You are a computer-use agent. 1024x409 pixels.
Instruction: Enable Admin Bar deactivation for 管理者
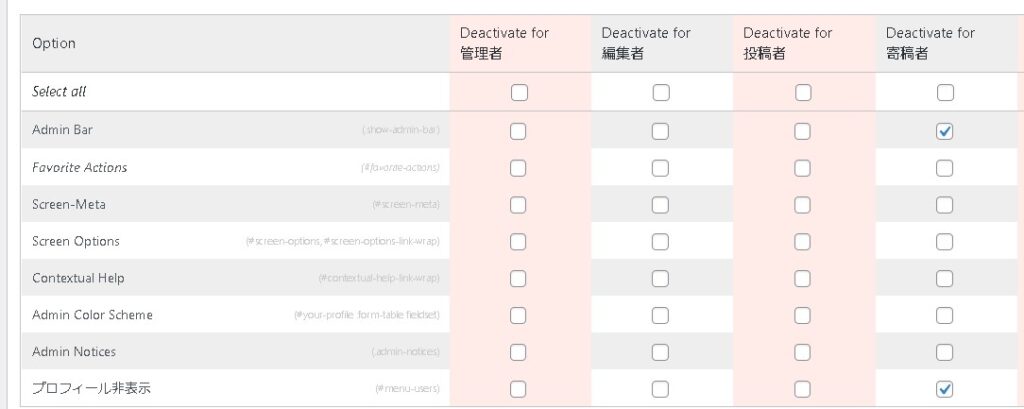click(x=519, y=131)
